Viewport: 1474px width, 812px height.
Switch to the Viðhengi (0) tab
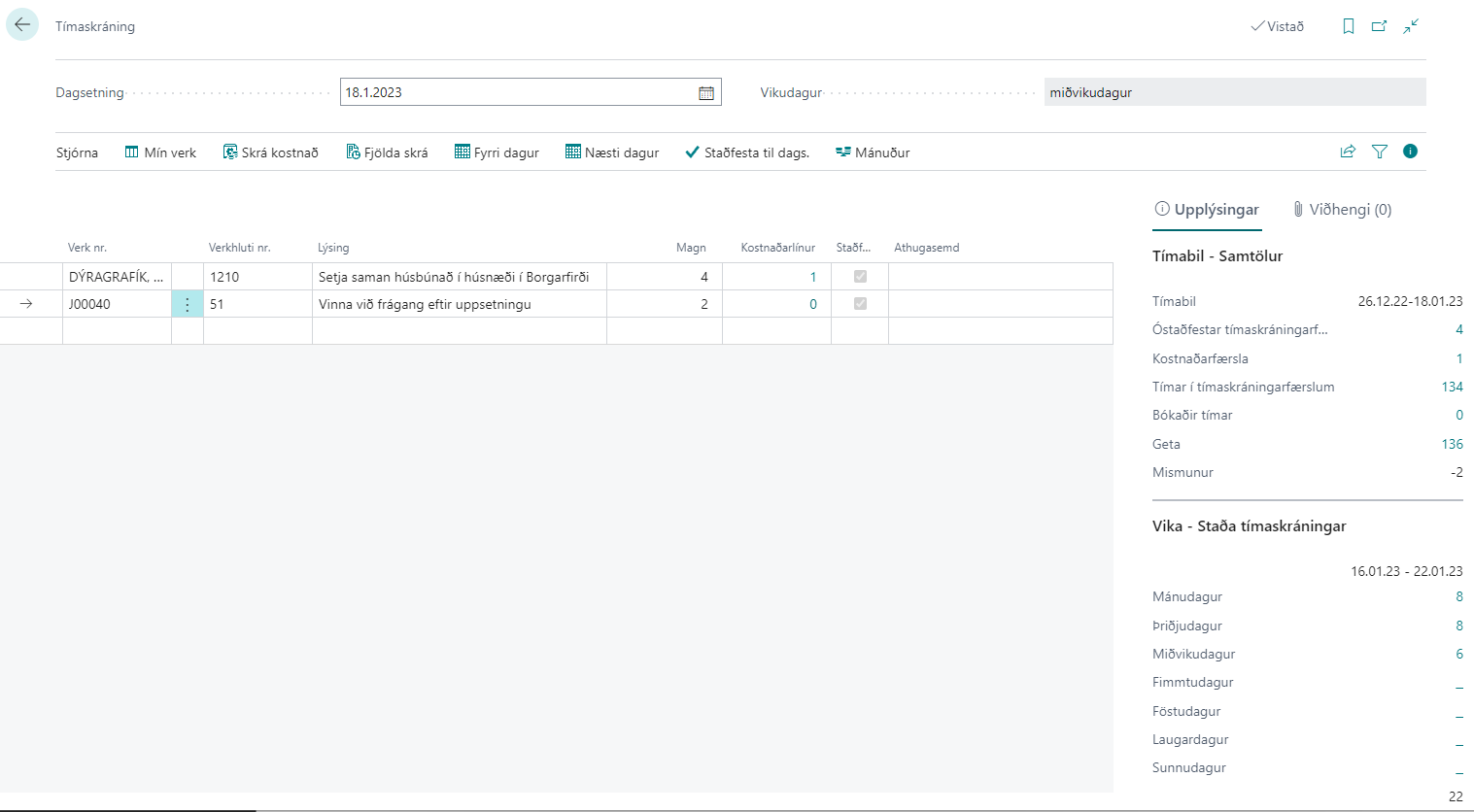(x=1342, y=210)
